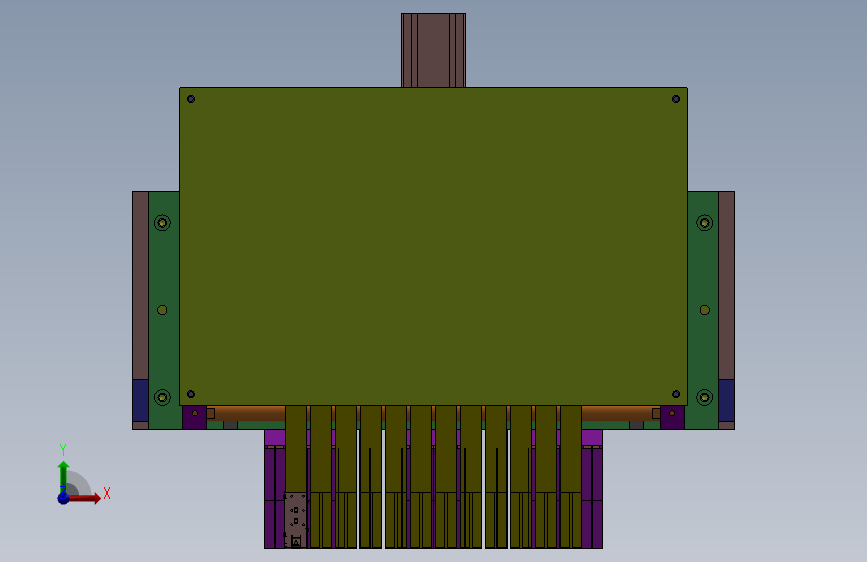Select the purple block at the lower right base
This screenshot has height=562, width=867.
click(592, 497)
